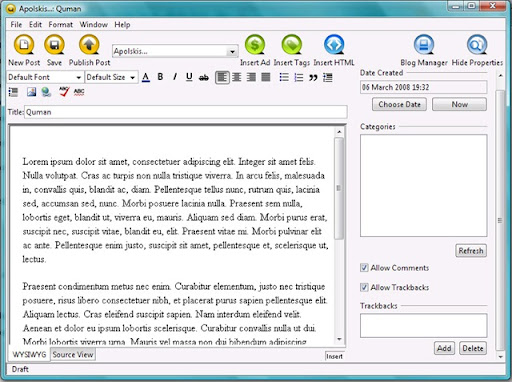Image resolution: width=512 pixels, height=382 pixels.
Task: Insert a hyperlink with the globe icon
Action: [46, 92]
